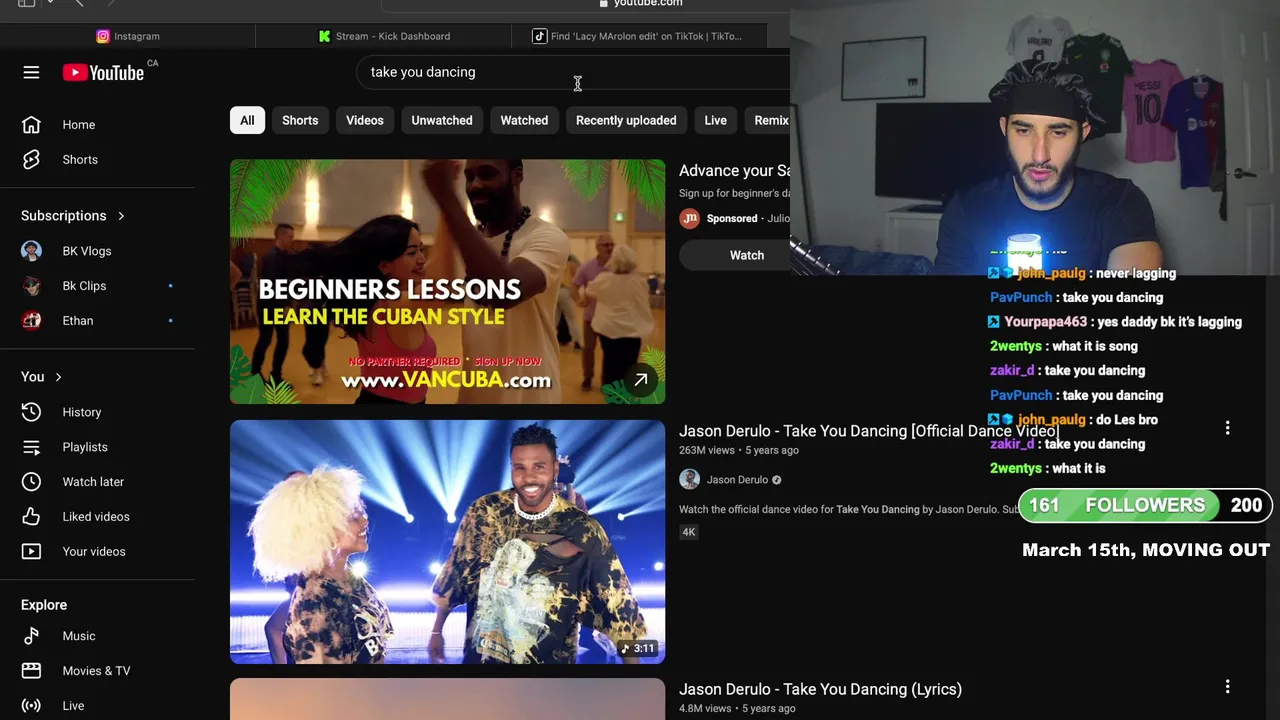Image resolution: width=1280 pixels, height=720 pixels.
Task: Open Jason Derulo Take You Dancing video title
Action: (867, 431)
